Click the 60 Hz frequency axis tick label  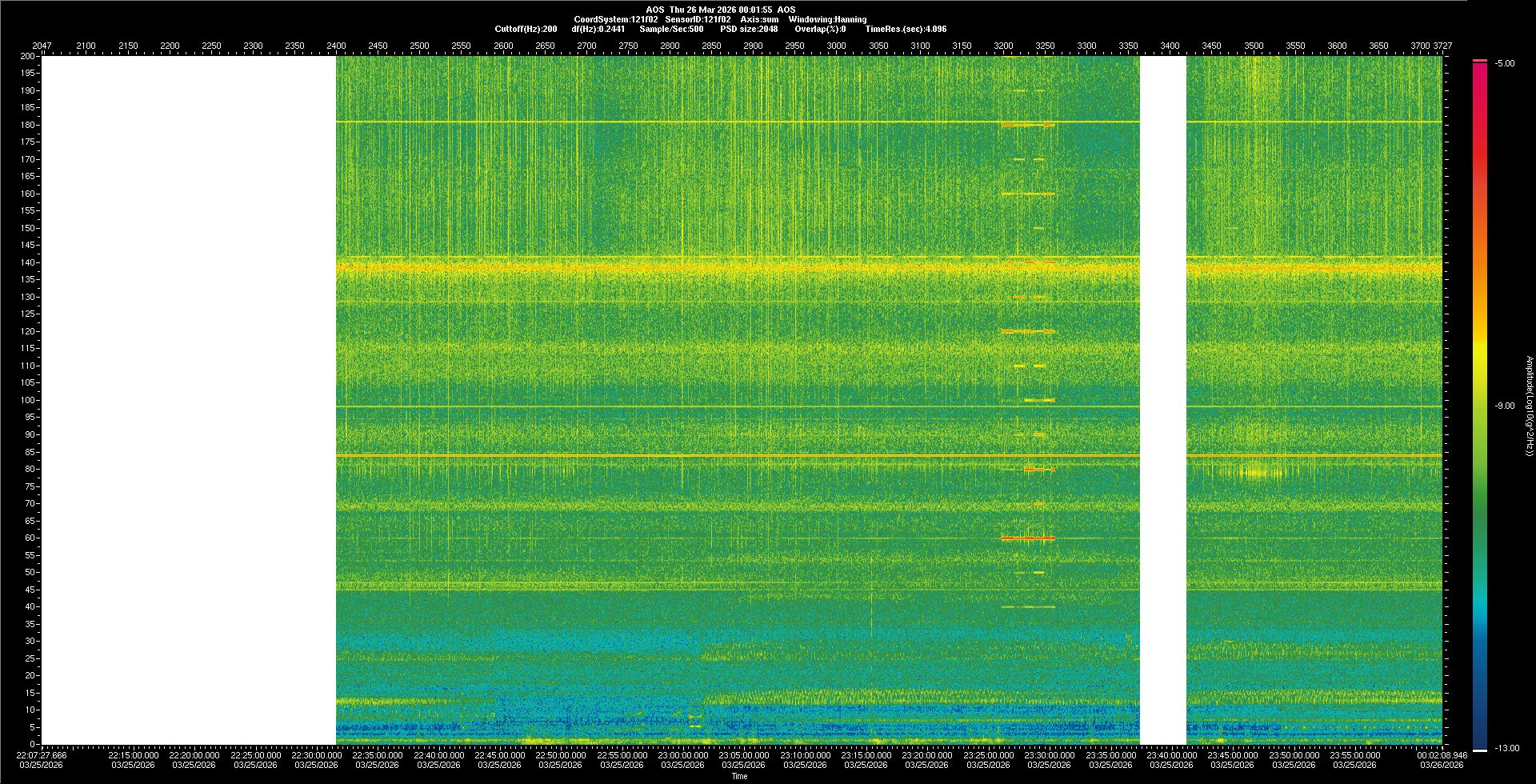point(30,538)
